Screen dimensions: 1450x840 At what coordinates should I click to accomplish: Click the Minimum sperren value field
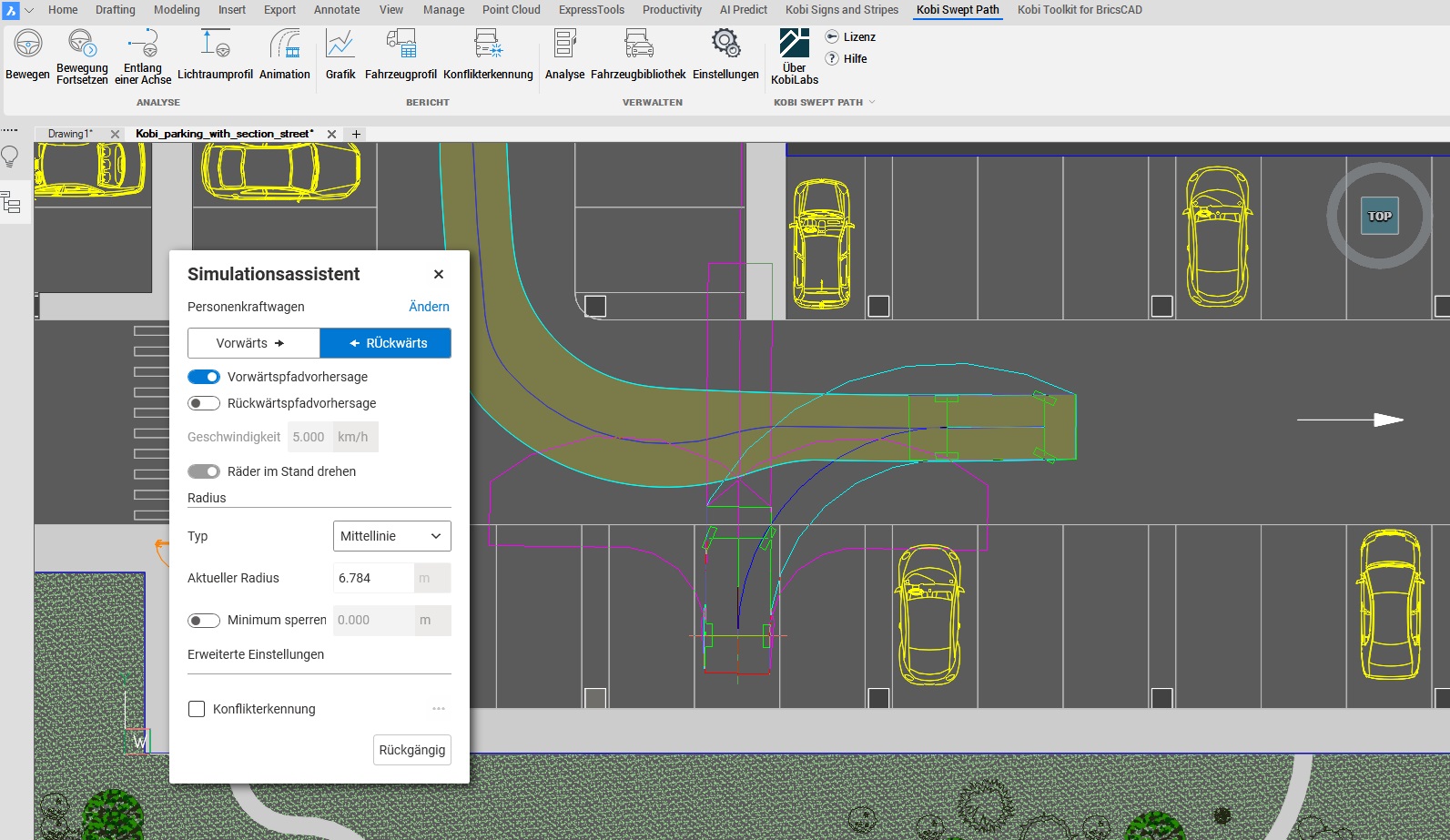(x=373, y=621)
